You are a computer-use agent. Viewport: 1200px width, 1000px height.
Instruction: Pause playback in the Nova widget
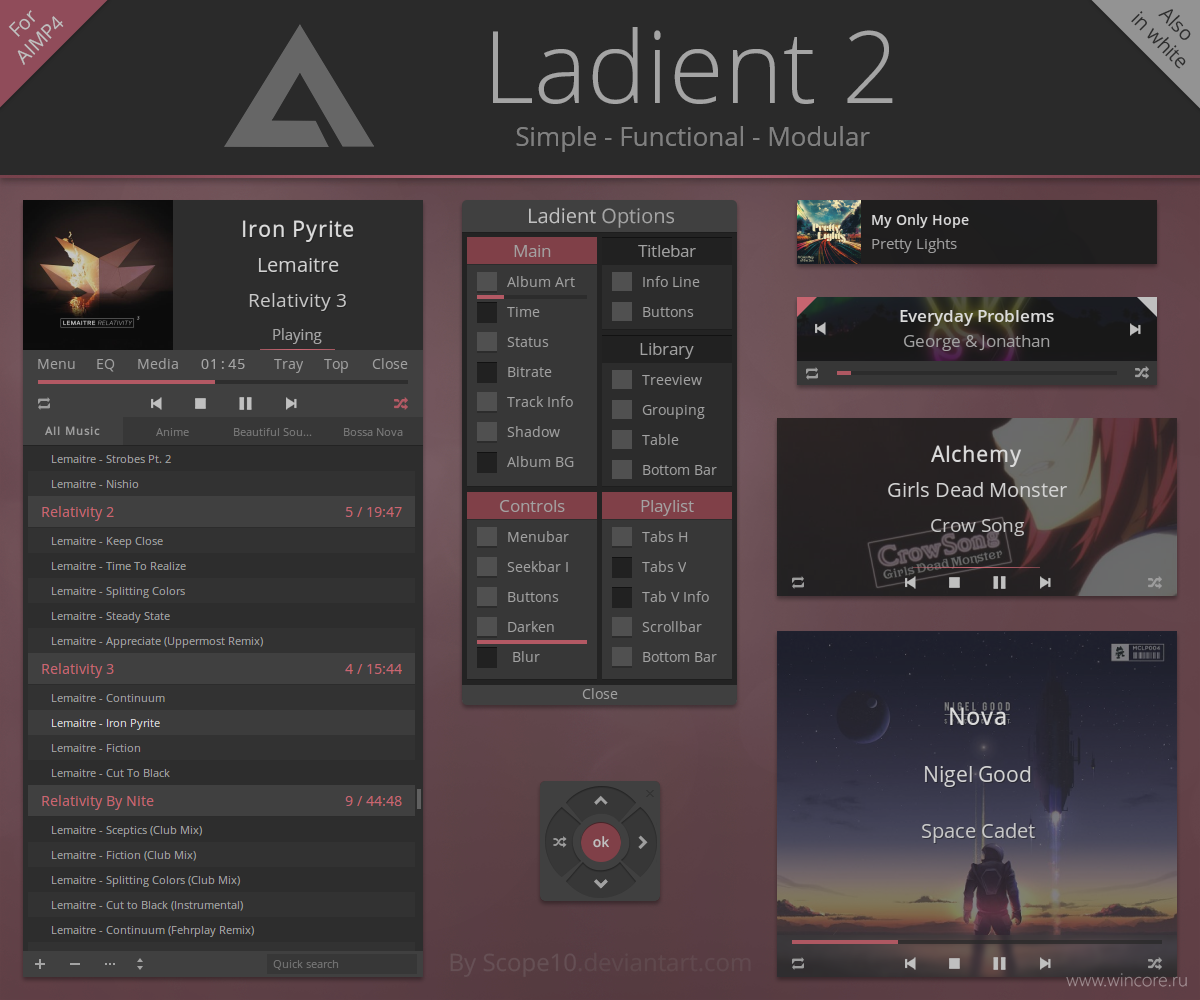click(x=999, y=964)
